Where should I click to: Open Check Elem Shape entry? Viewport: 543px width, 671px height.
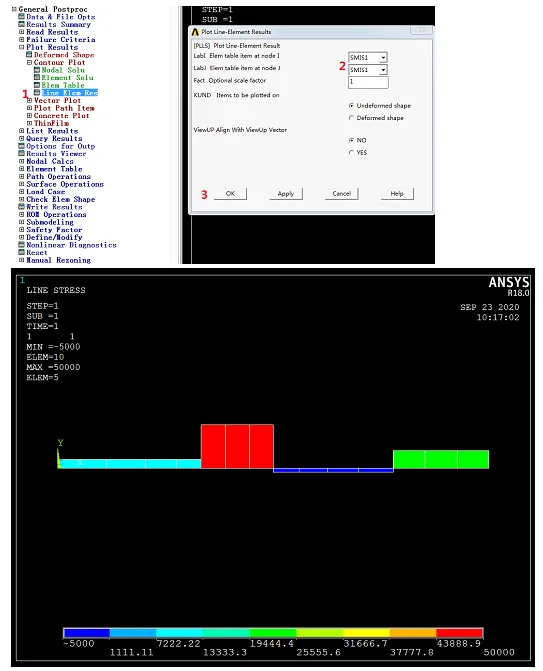pyautogui.click(x=60, y=199)
